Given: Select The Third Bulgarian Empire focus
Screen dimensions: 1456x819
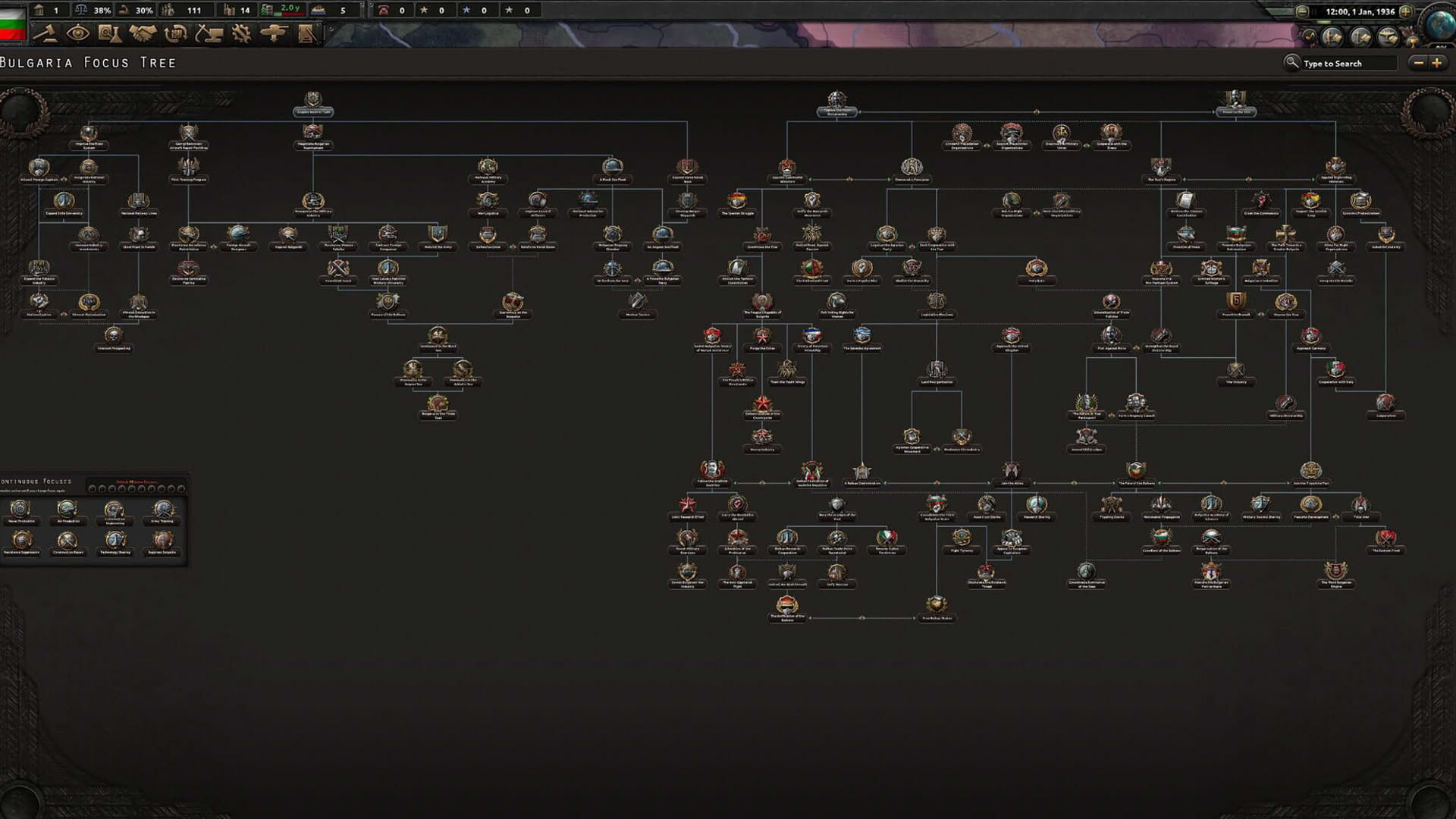Looking at the screenshot, I should coord(1335,574).
